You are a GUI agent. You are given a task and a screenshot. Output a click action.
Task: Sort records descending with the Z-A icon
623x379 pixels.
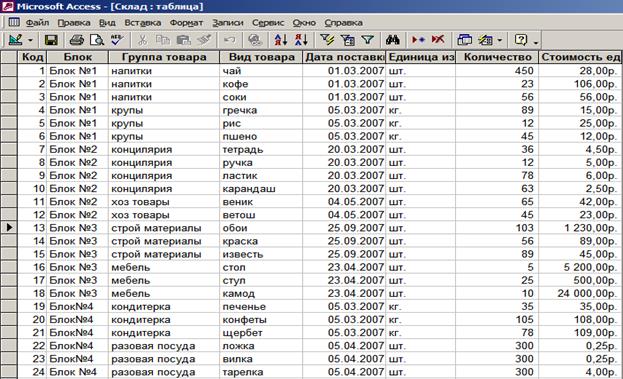tap(301, 40)
